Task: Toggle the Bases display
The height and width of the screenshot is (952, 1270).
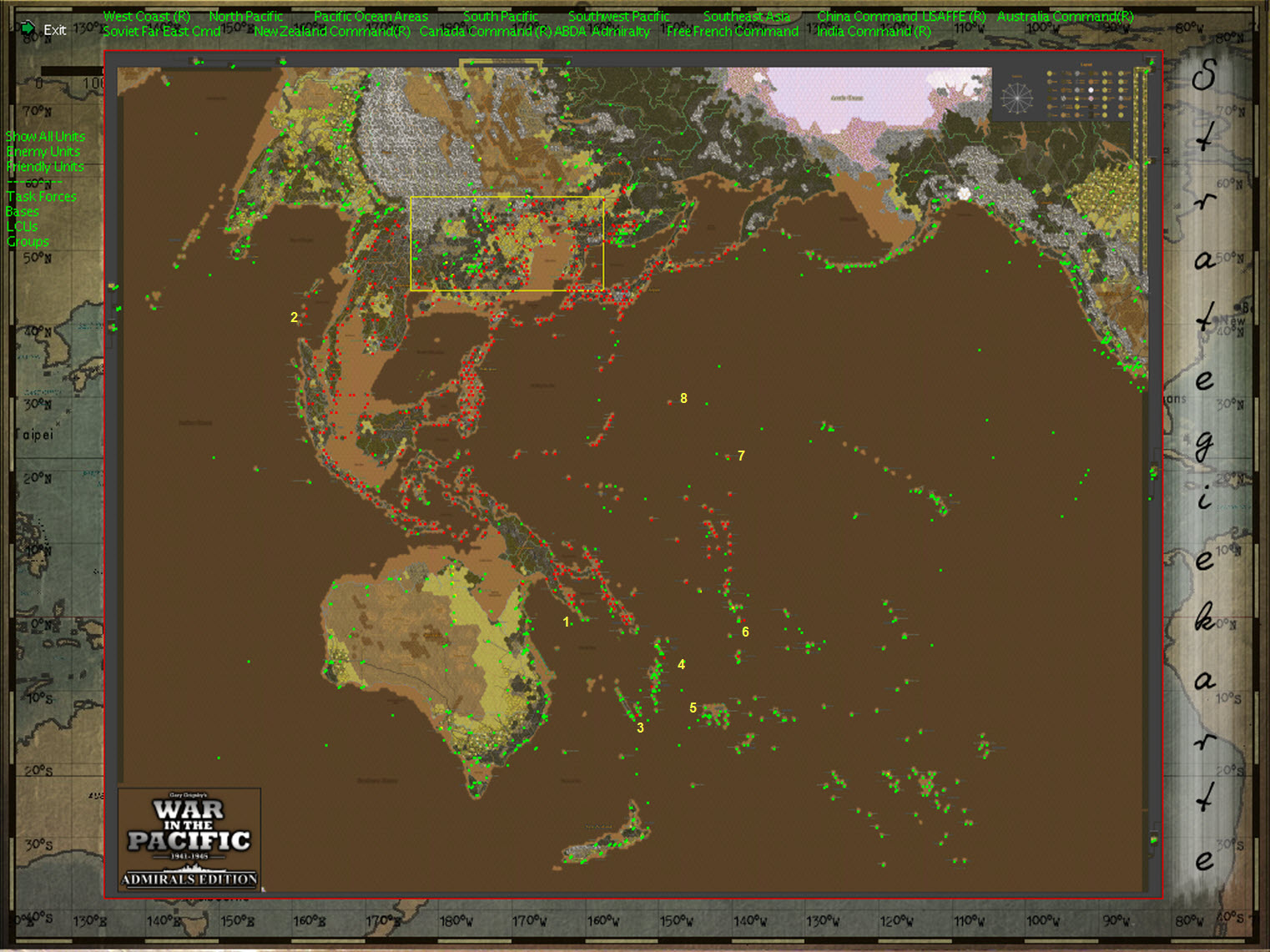Action: pyautogui.click(x=23, y=211)
